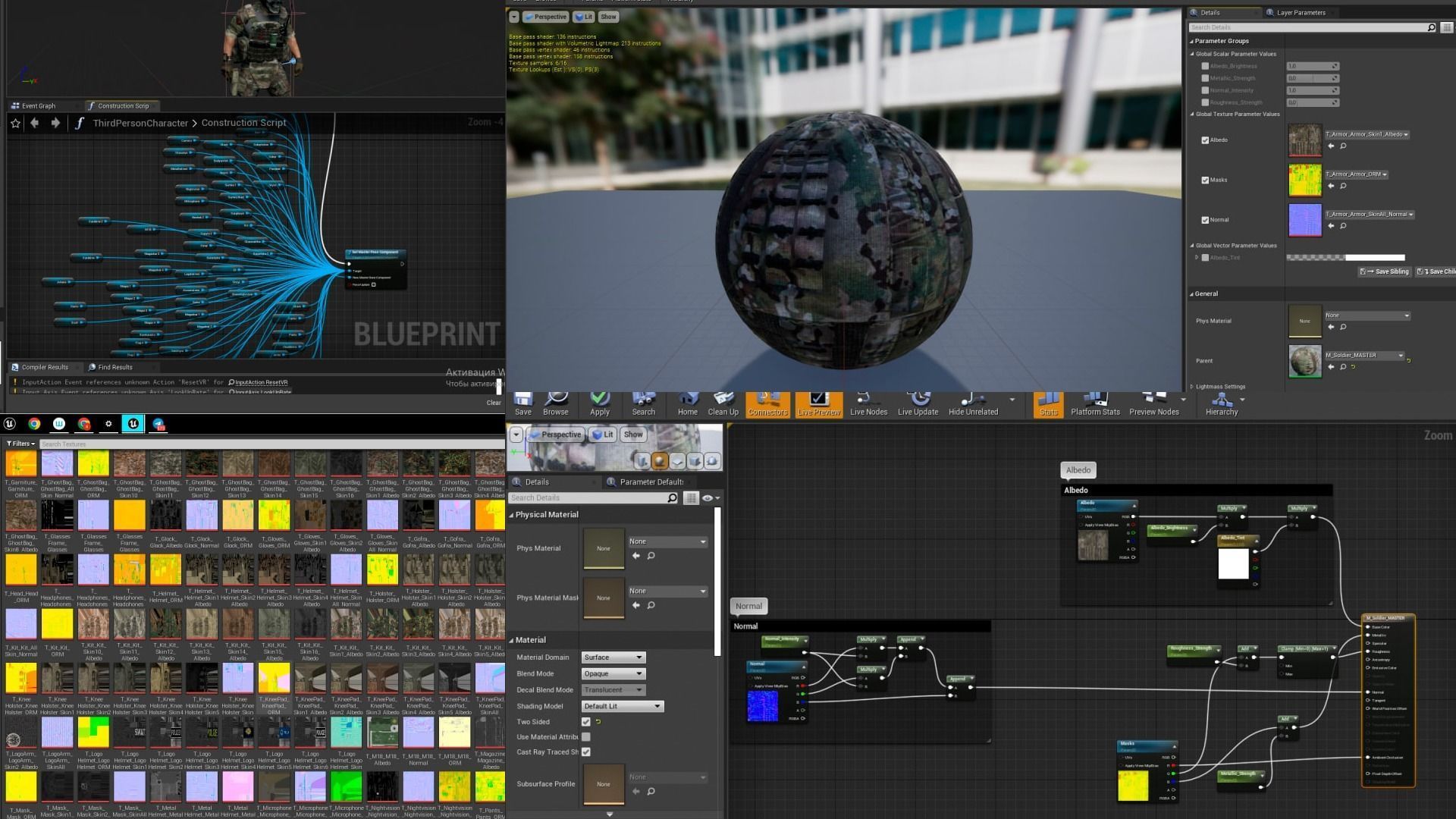The image size is (1456, 819).
Task: Open the Shading Model dropdown
Action: tap(622, 706)
